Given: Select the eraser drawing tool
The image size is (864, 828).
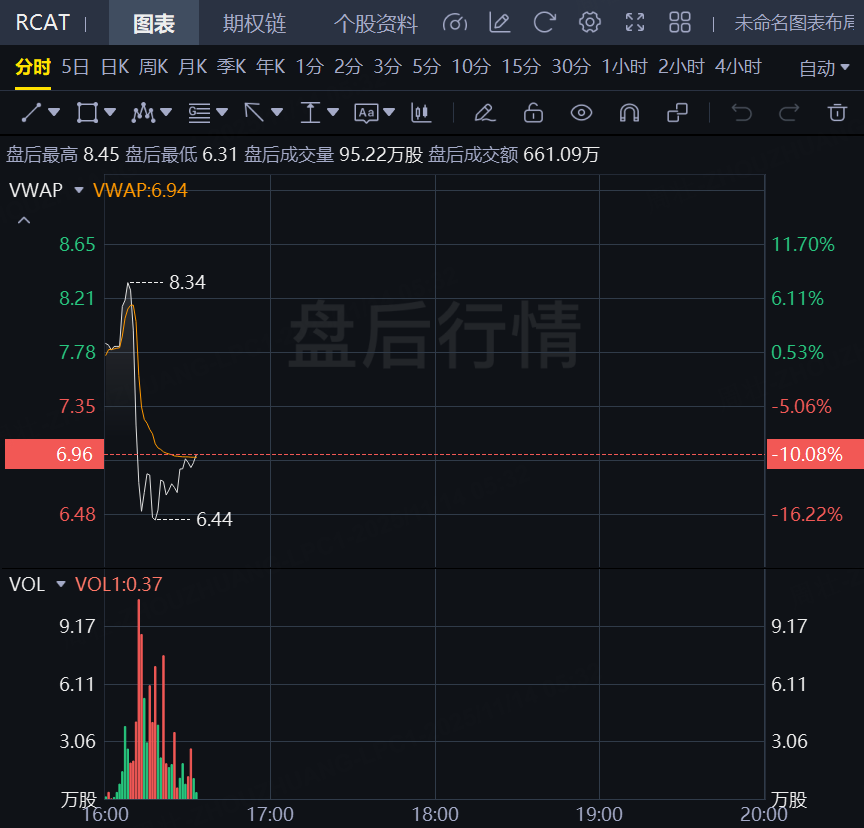Looking at the screenshot, I should click(485, 112).
